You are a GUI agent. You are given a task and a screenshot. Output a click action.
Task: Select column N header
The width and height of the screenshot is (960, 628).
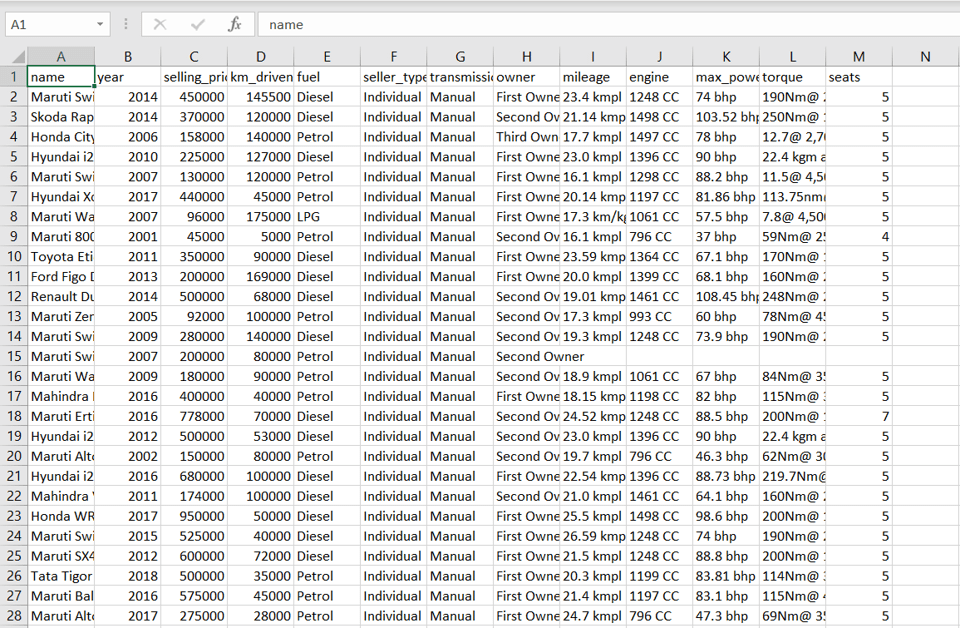[924, 56]
